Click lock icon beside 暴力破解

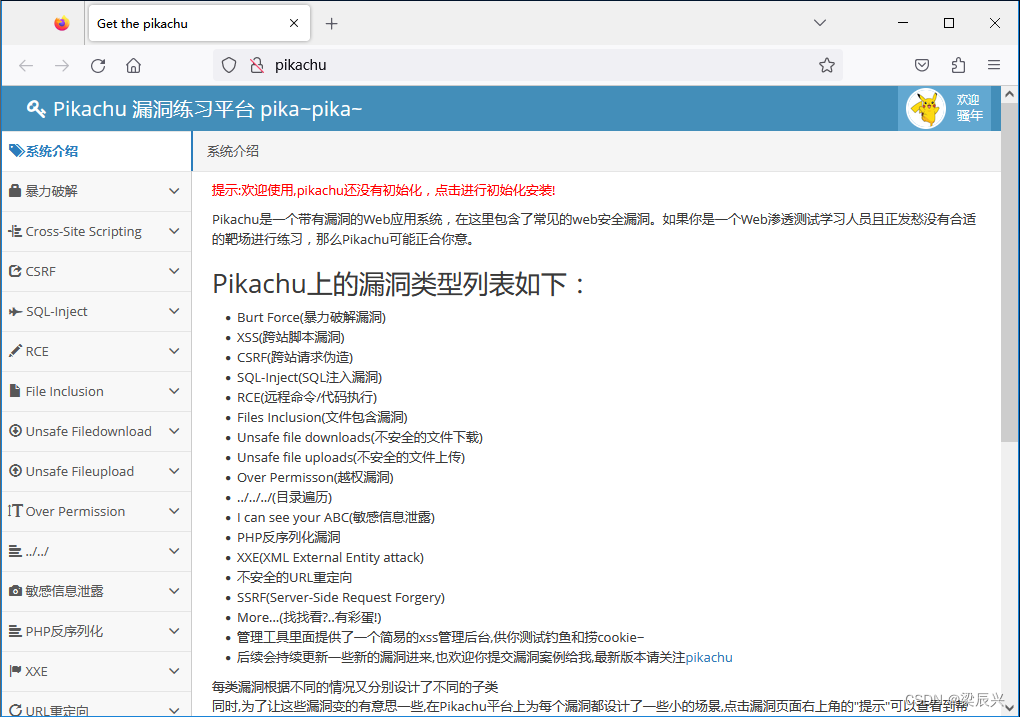(15, 191)
